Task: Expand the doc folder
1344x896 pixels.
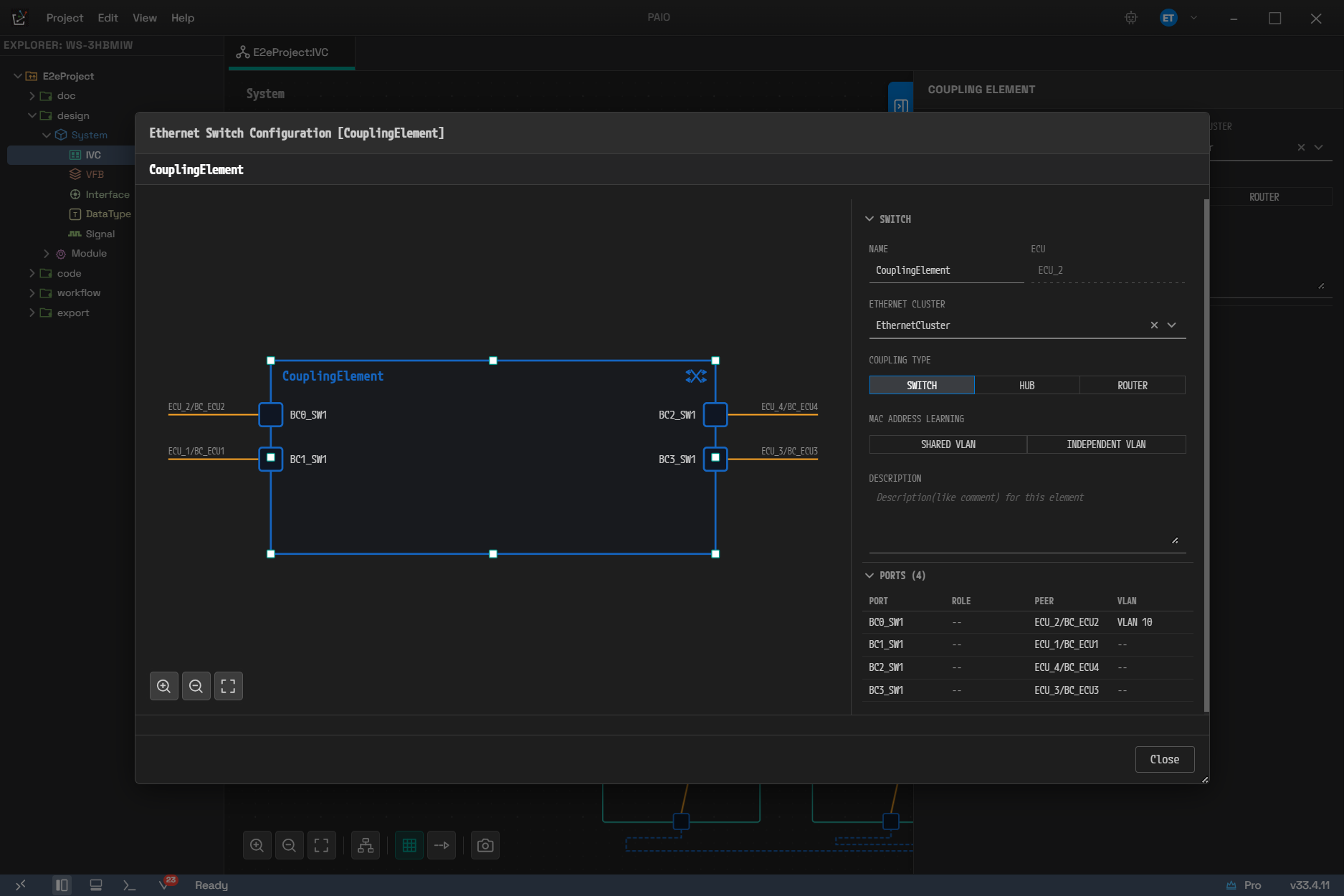Action: (x=32, y=95)
